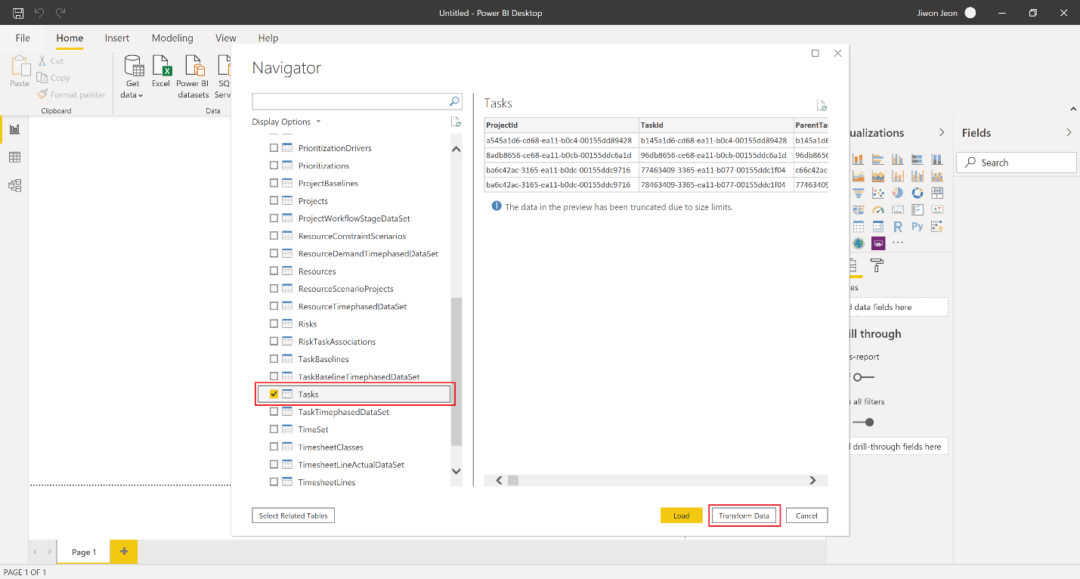Click the Transform Data button
This screenshot has height=579, width=1080.
point(743,515)
